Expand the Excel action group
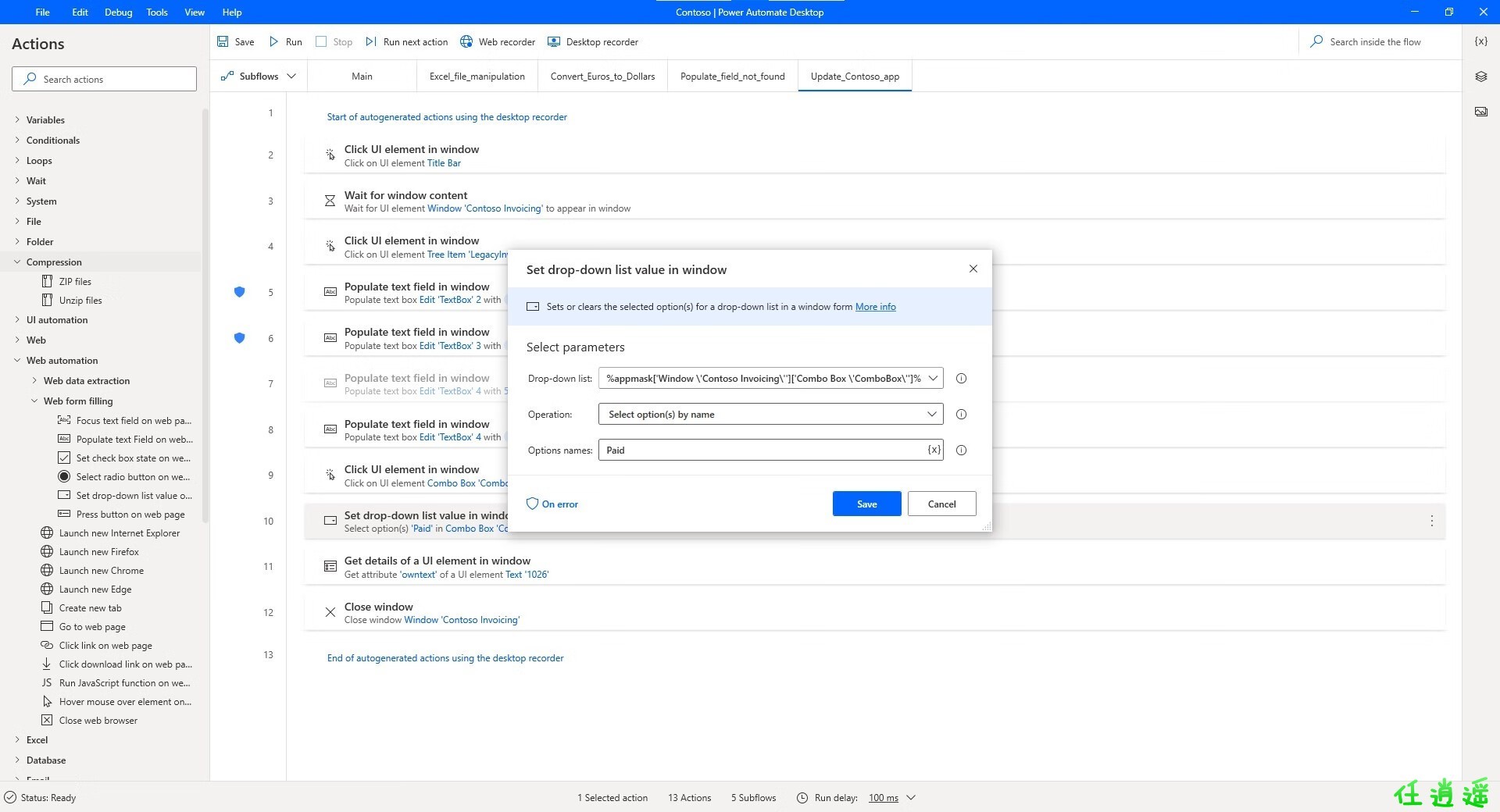Screen dimensions: 1500x812 [x=17, y=740]
